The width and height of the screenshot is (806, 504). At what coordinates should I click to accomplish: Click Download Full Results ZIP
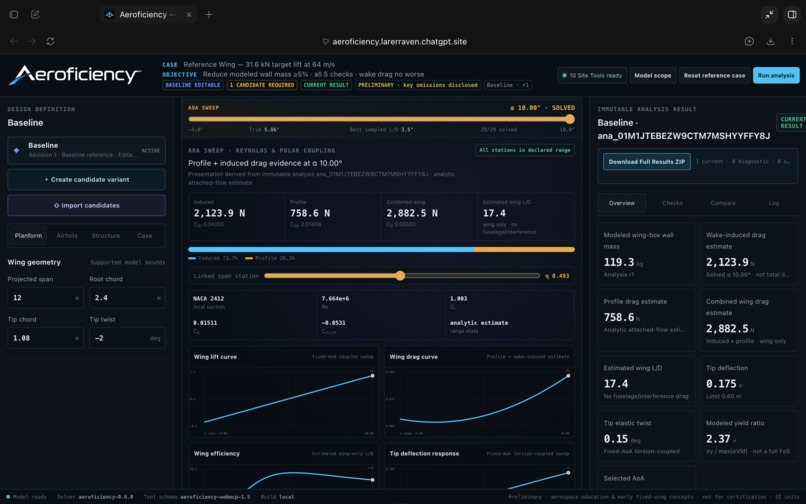coord(647,161)
